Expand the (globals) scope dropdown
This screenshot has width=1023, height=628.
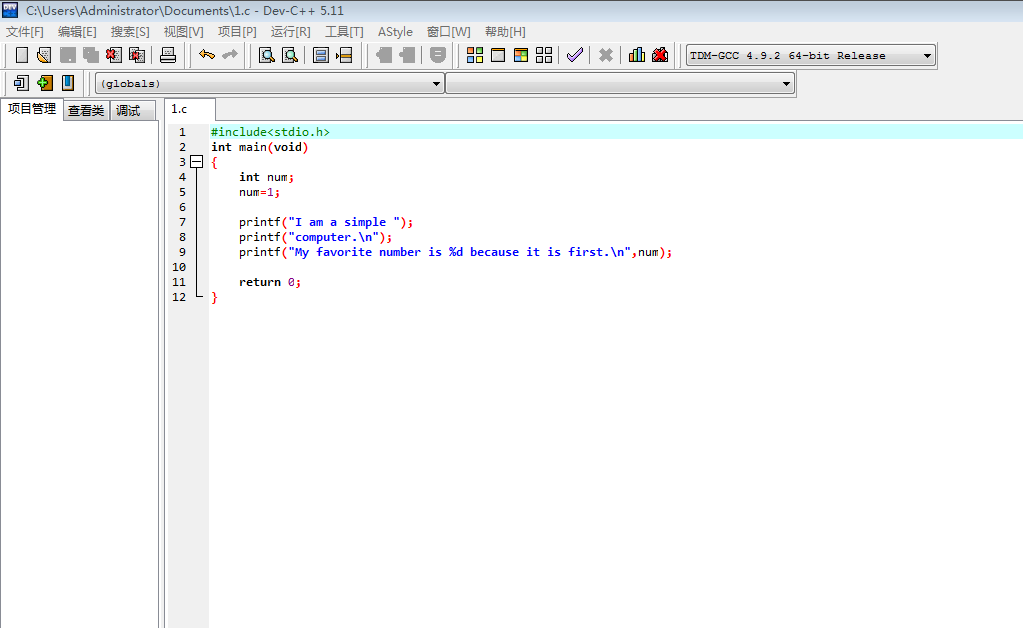point(269,83)
